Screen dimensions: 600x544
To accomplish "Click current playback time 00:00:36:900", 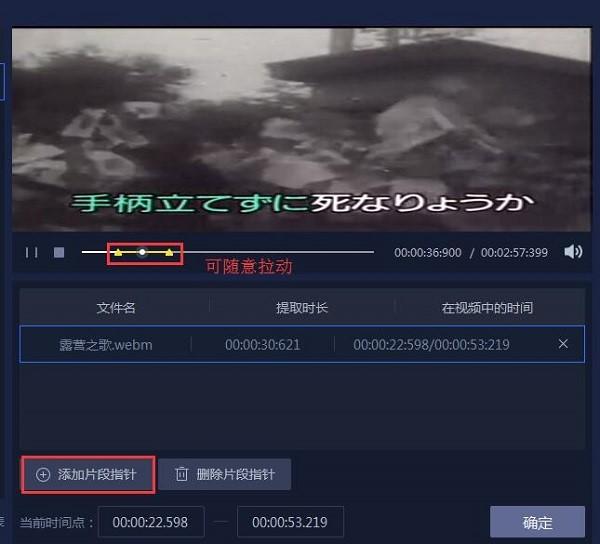I will click(428, 252).
